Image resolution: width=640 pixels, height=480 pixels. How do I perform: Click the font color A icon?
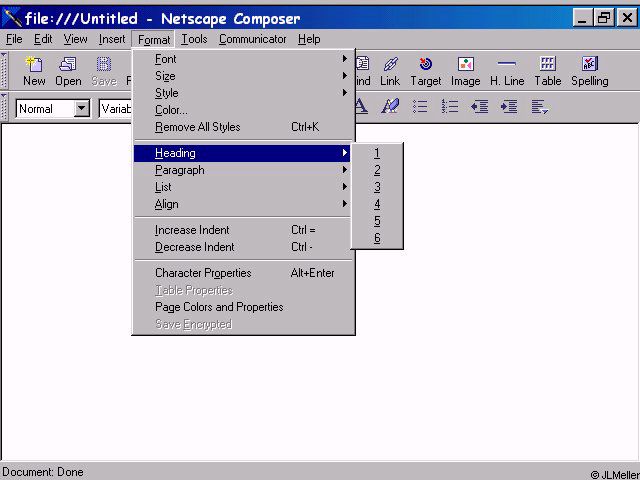pyautogui.click(x=361, y=107)
